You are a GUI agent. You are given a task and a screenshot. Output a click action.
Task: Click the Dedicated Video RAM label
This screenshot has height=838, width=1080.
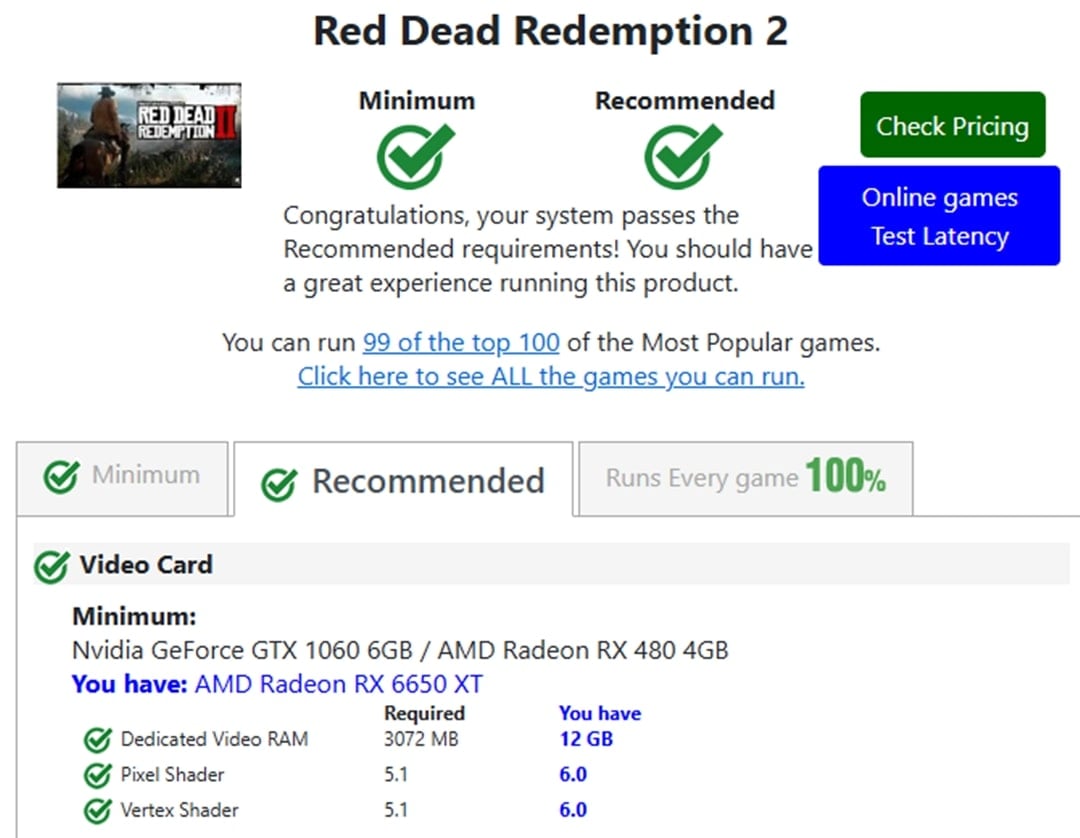[214, 739]
